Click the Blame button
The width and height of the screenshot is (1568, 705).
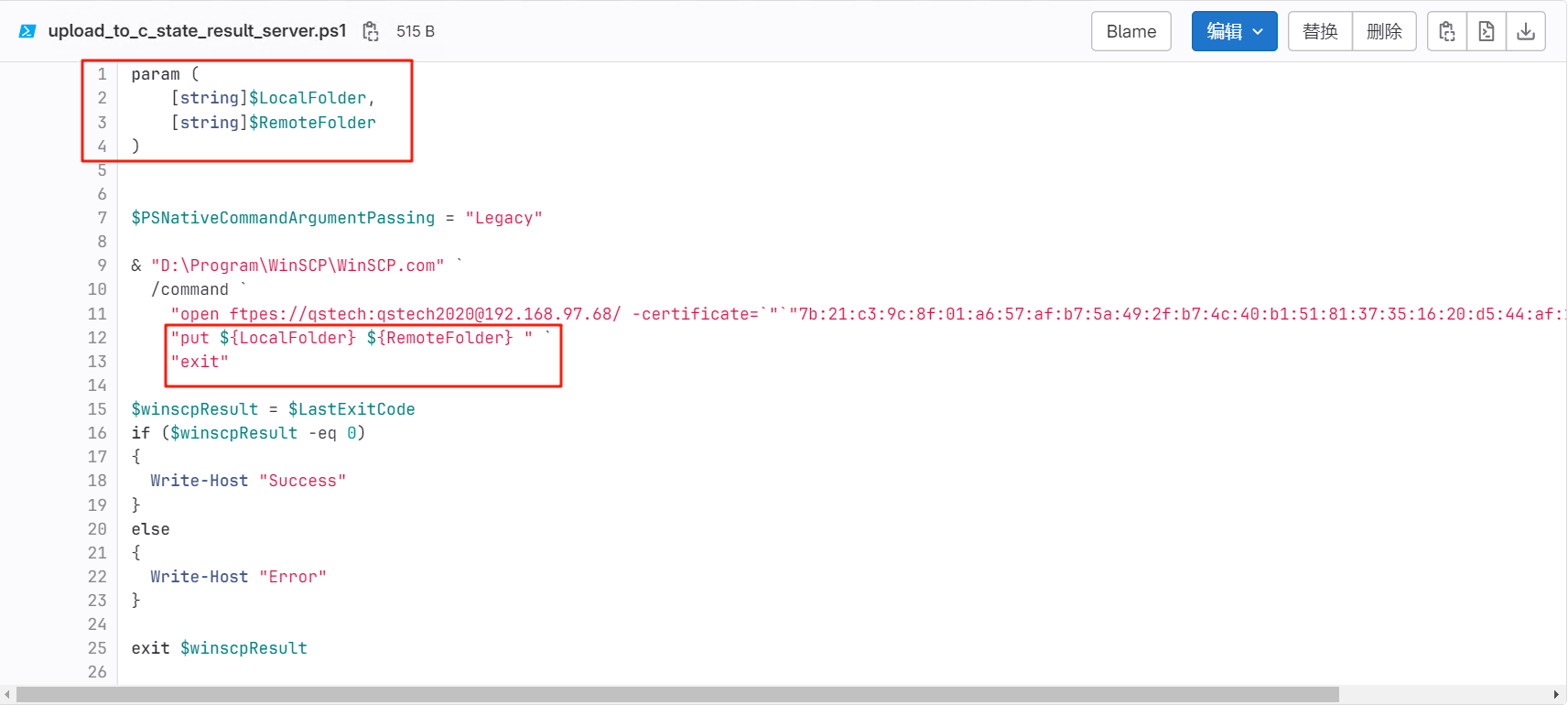point(1131,31)
